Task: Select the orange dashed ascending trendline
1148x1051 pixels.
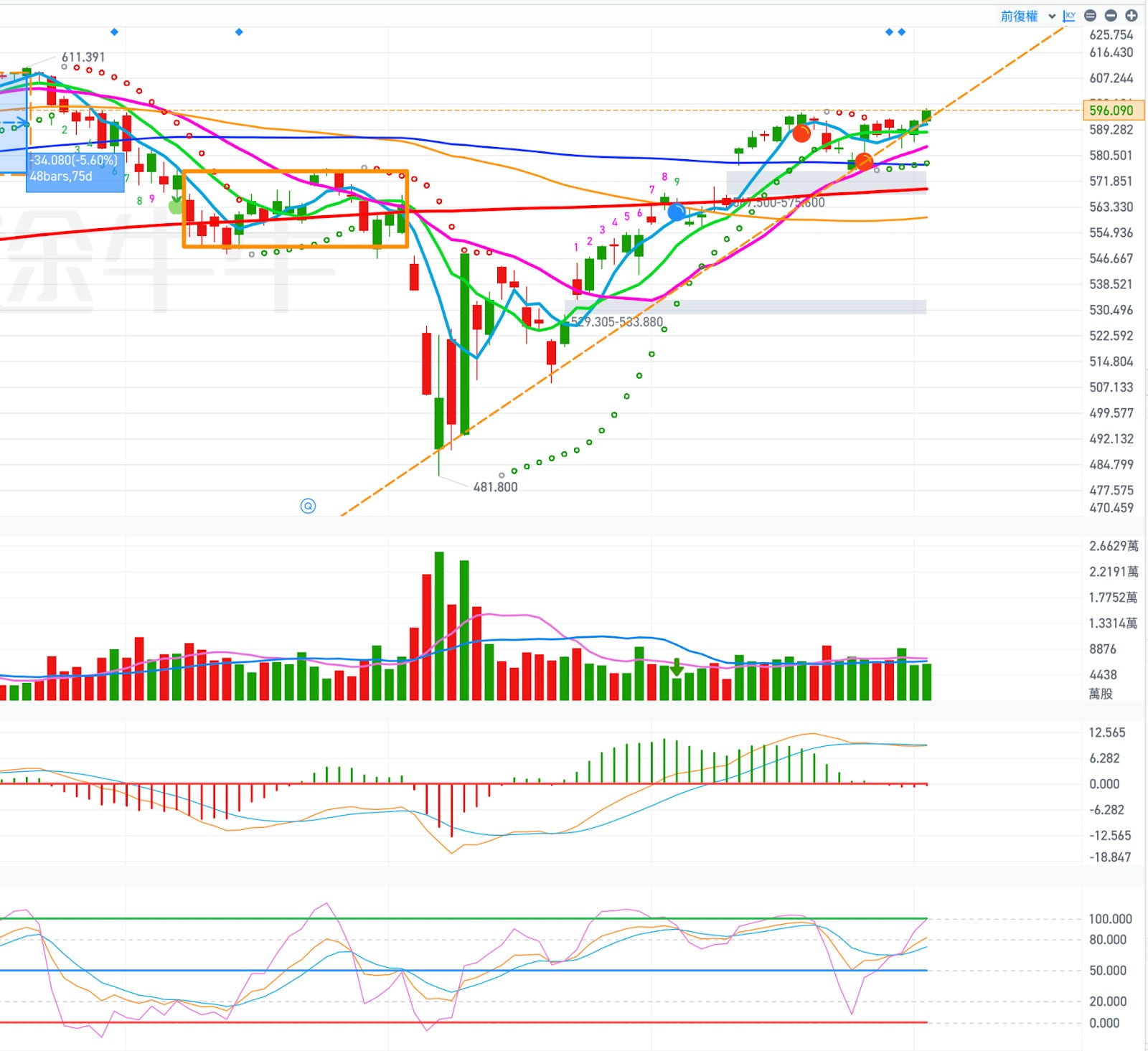Action: (703, 272)
